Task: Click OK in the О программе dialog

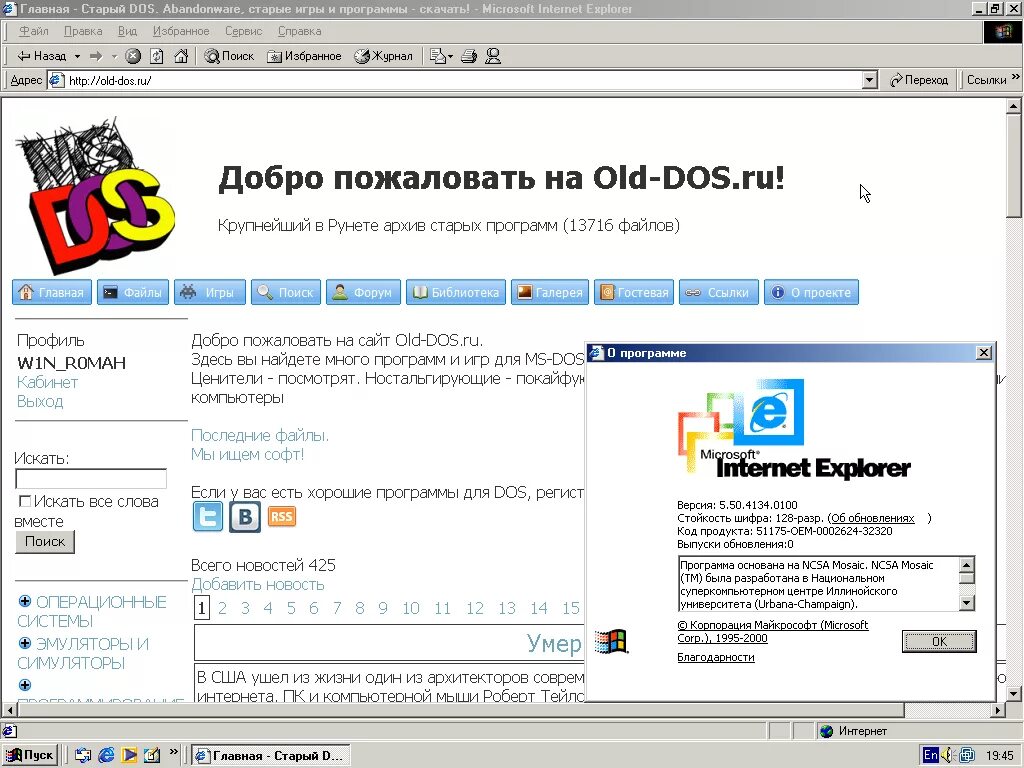Action: [x=939, y=641]
